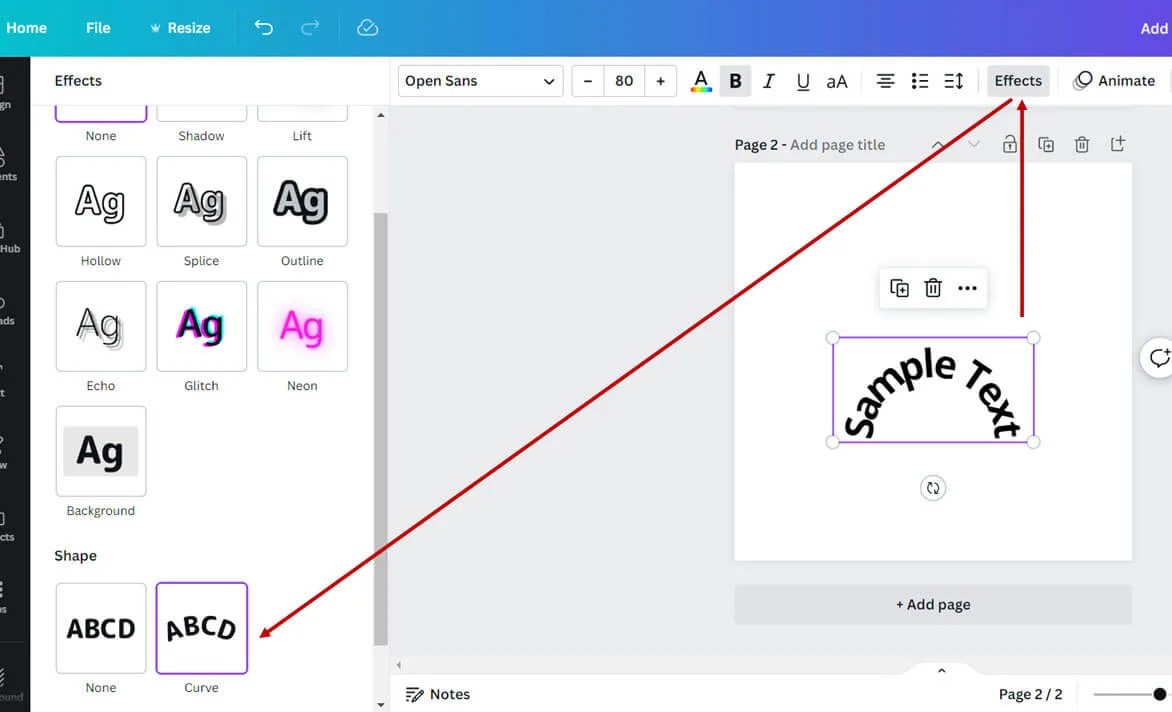
Task: Click the text alignment icon
Action: [885, 80]
